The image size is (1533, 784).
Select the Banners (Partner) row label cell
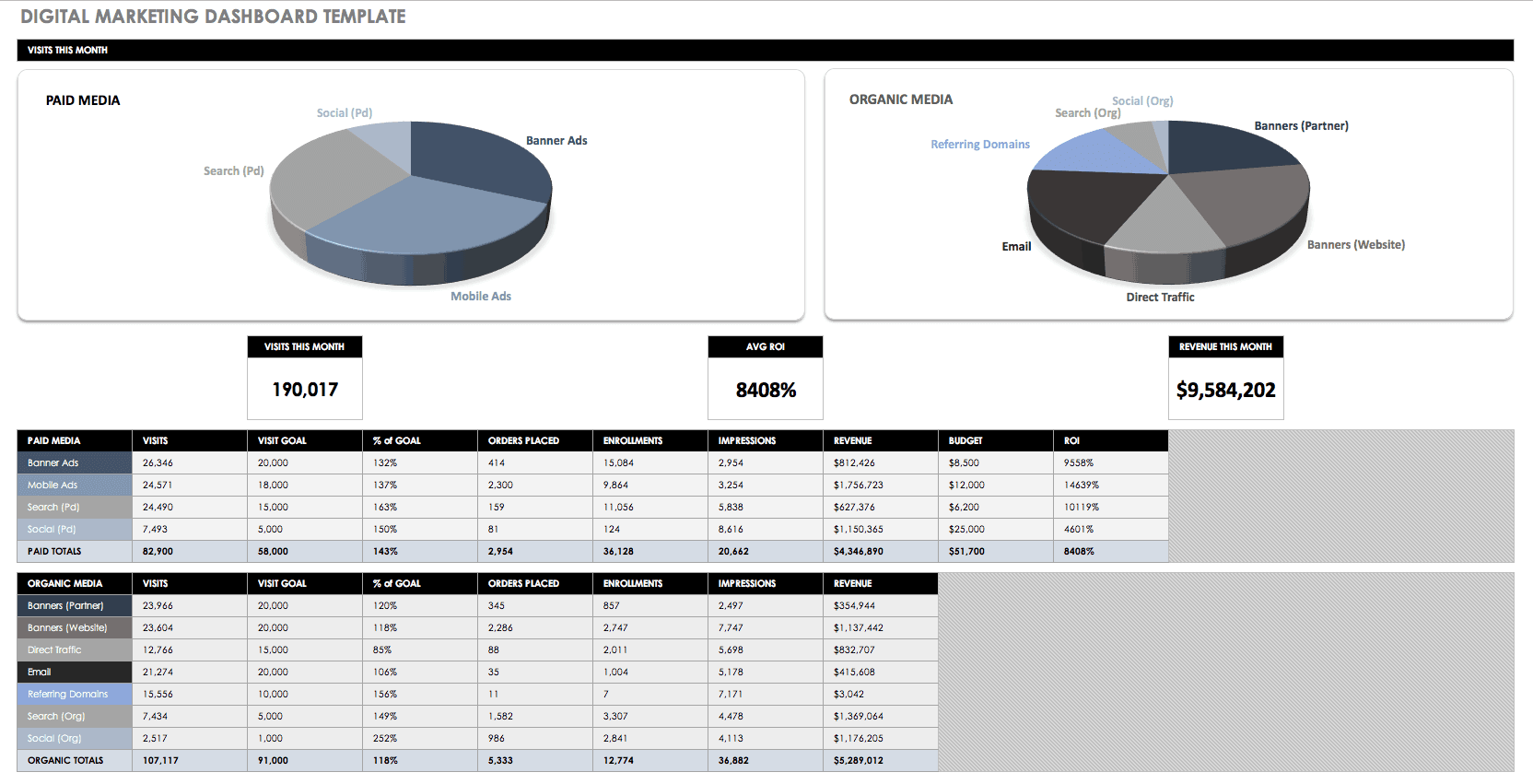[x=75, y=606]
